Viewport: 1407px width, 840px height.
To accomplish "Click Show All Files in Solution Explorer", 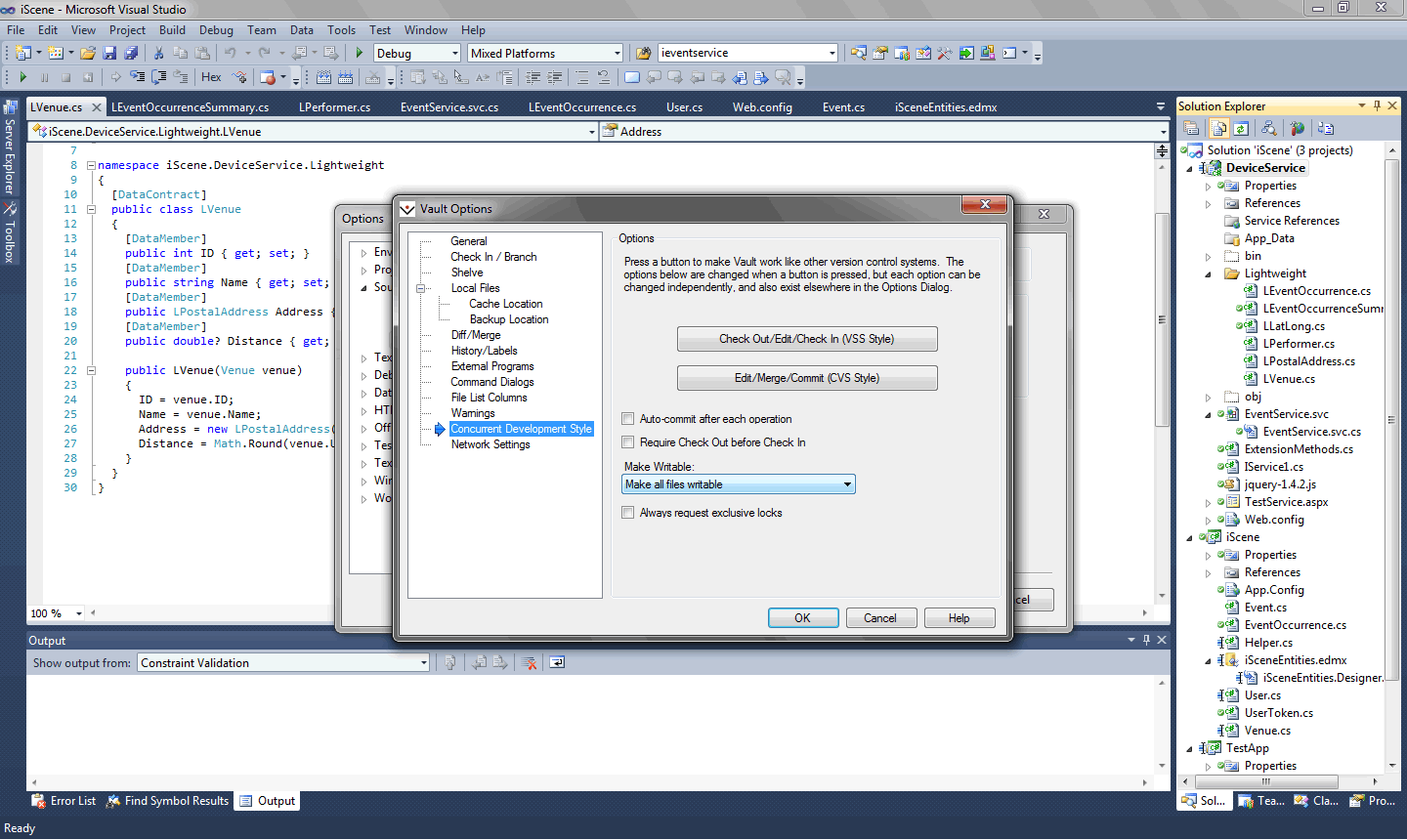I will (x=1219, y=128).
